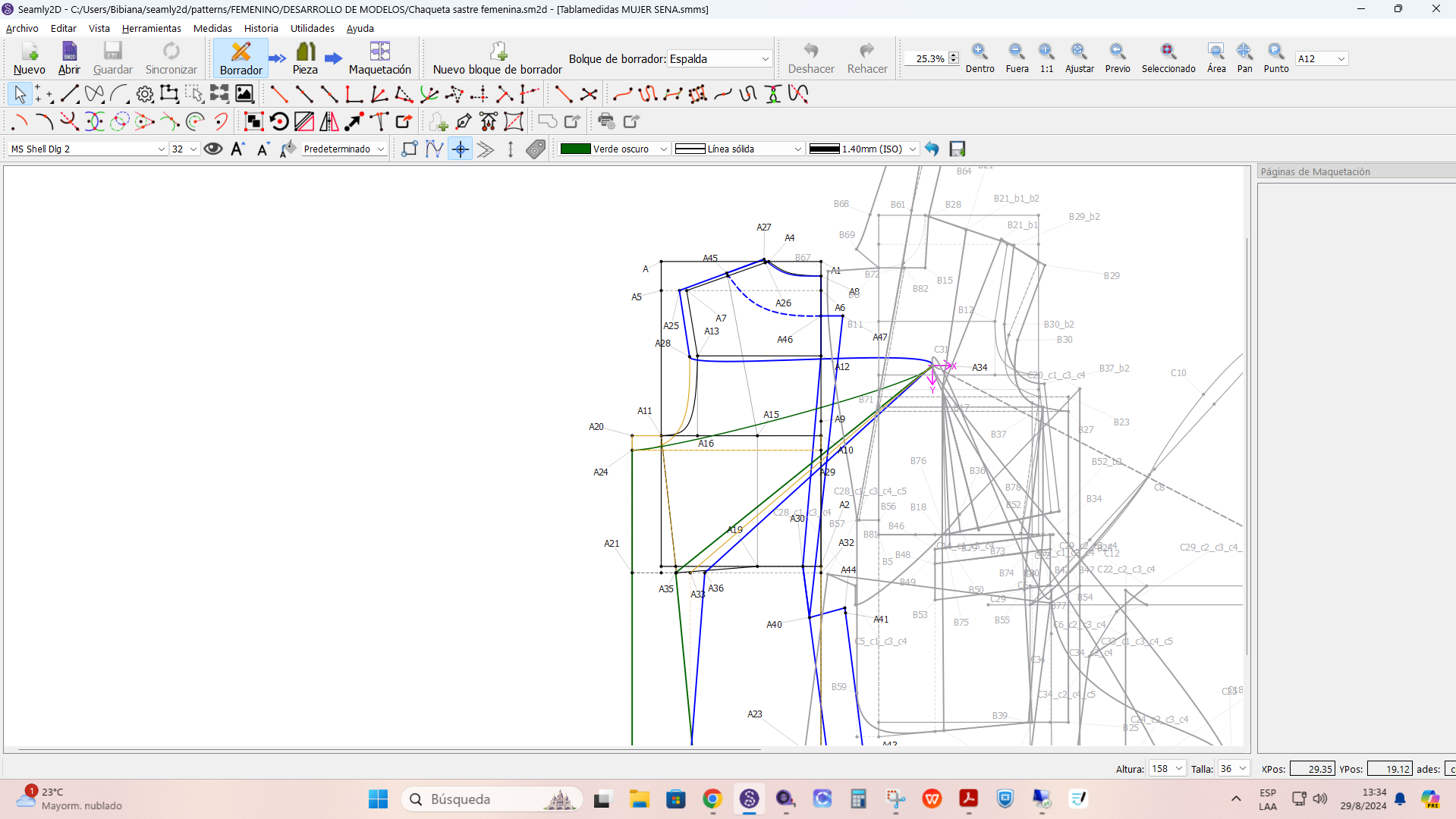Click the image import tool icon
Screen dimensions: 1456x819
[x=244, y=94]
